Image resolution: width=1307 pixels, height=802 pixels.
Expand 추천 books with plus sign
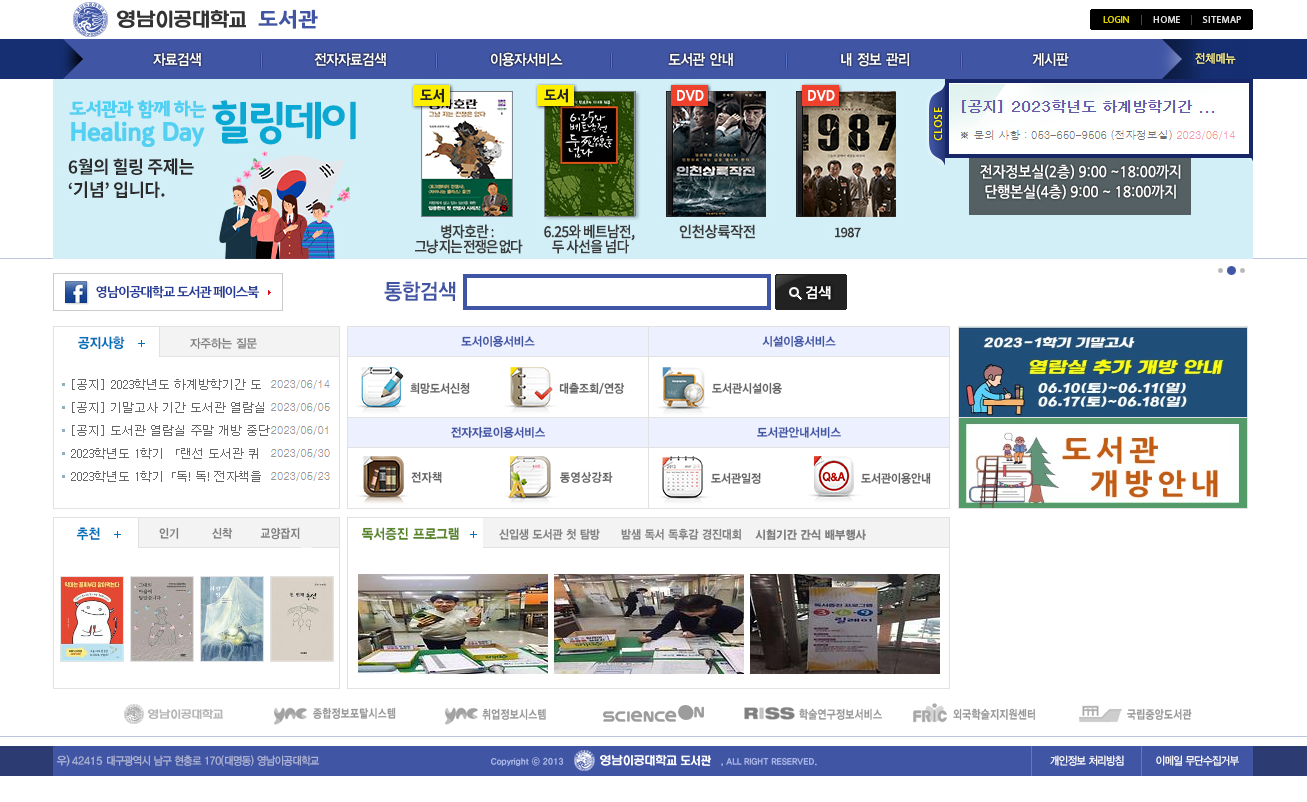(117, 535)
